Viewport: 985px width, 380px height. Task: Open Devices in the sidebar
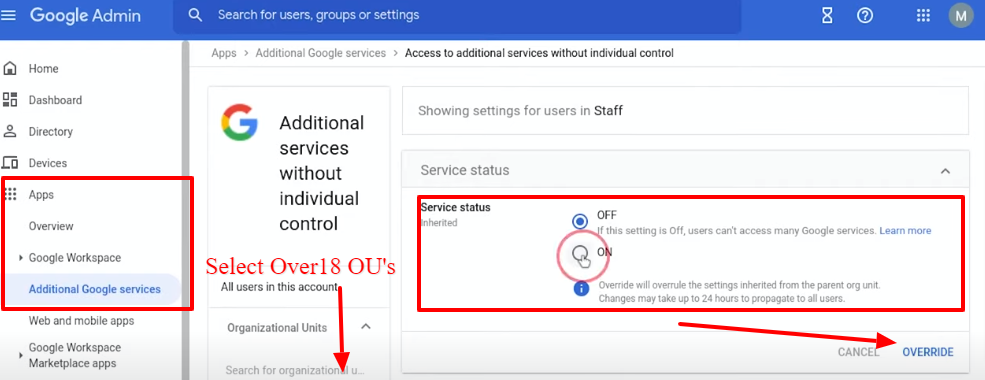coord(48,163)
